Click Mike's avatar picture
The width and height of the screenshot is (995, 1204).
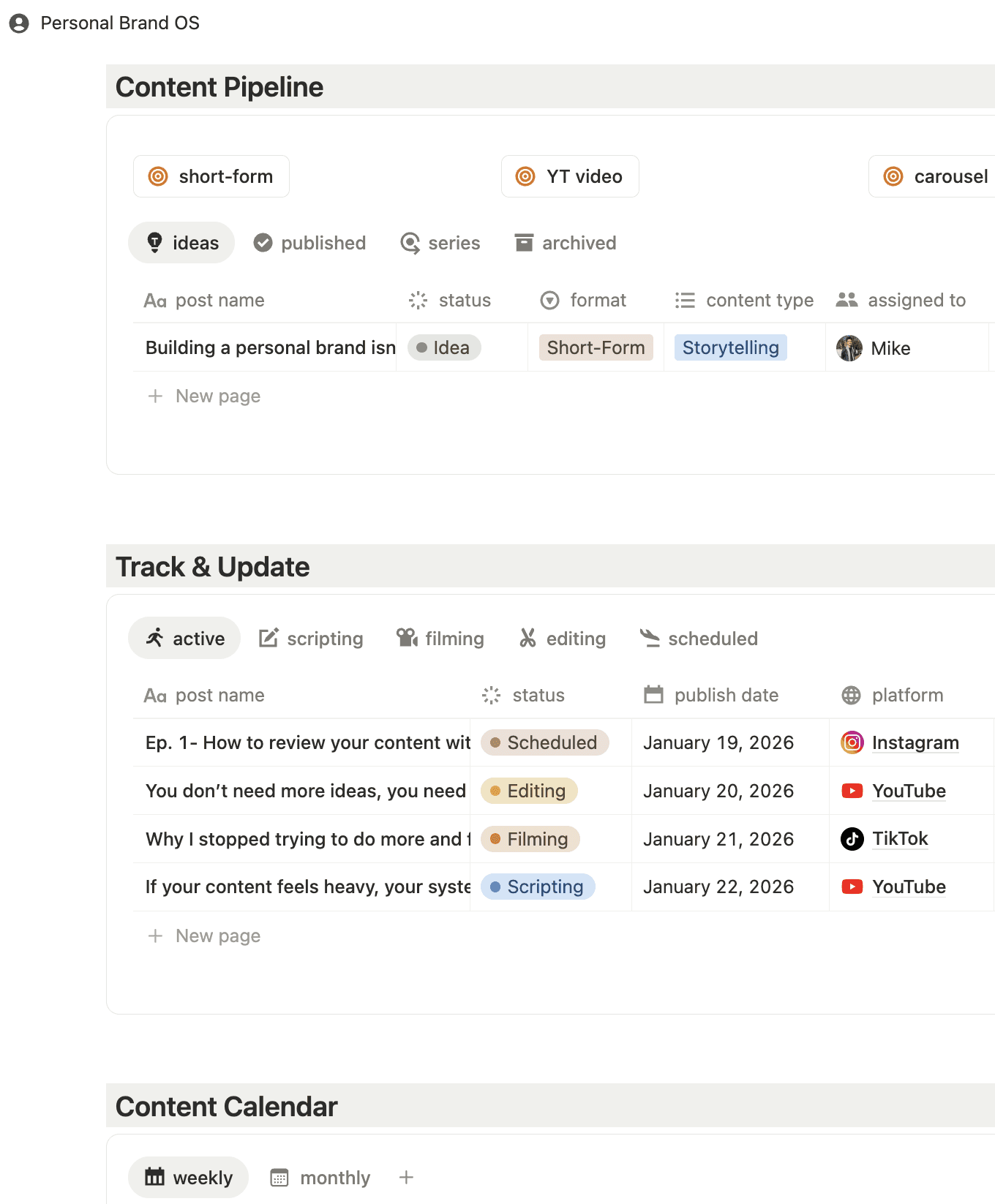point(849,348)
